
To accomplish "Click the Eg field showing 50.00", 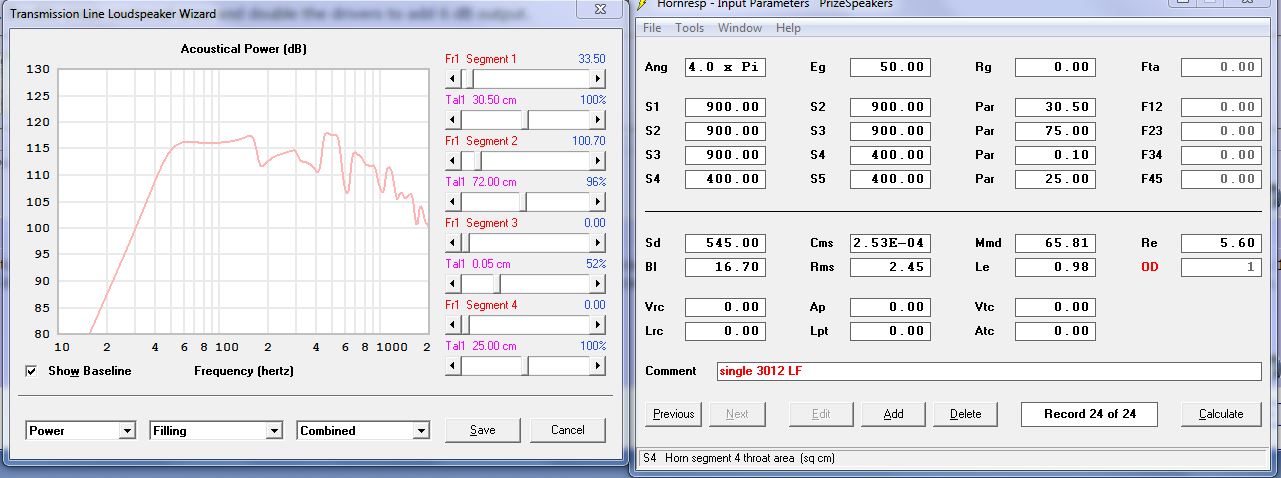I will (890, 68).
